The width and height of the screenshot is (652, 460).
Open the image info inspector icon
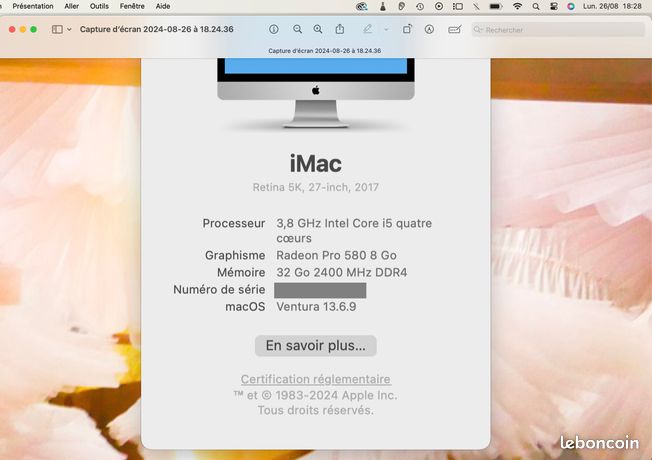pyautogui.click(x=274, y=29)
